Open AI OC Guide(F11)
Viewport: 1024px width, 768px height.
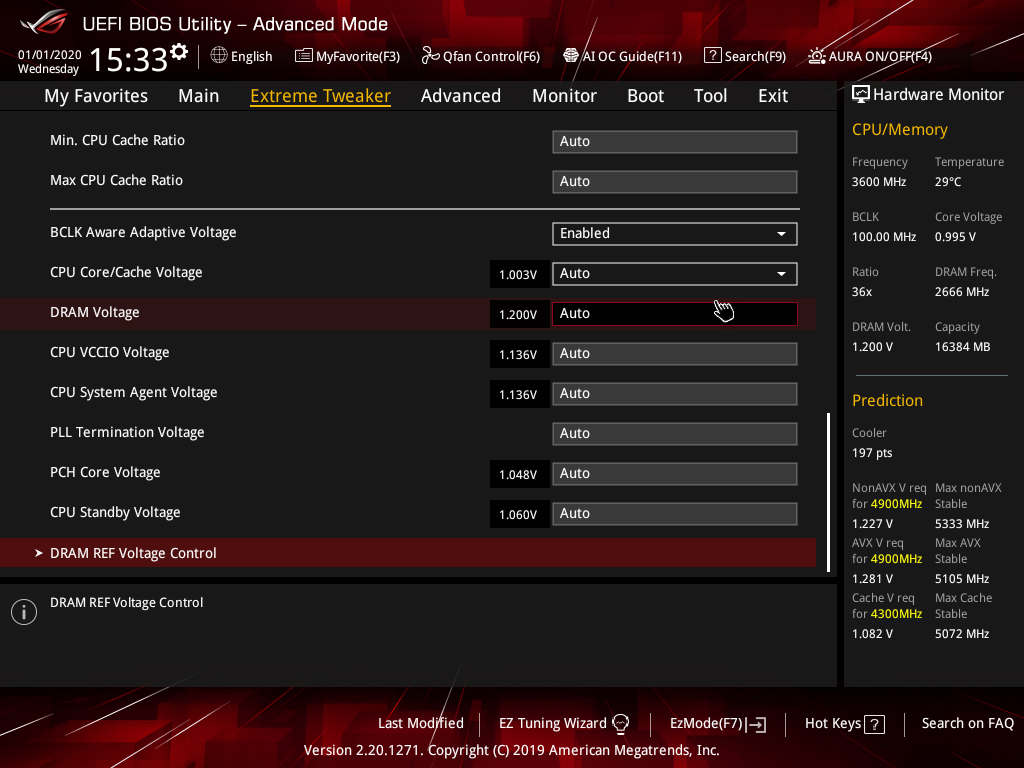point(622,56)
